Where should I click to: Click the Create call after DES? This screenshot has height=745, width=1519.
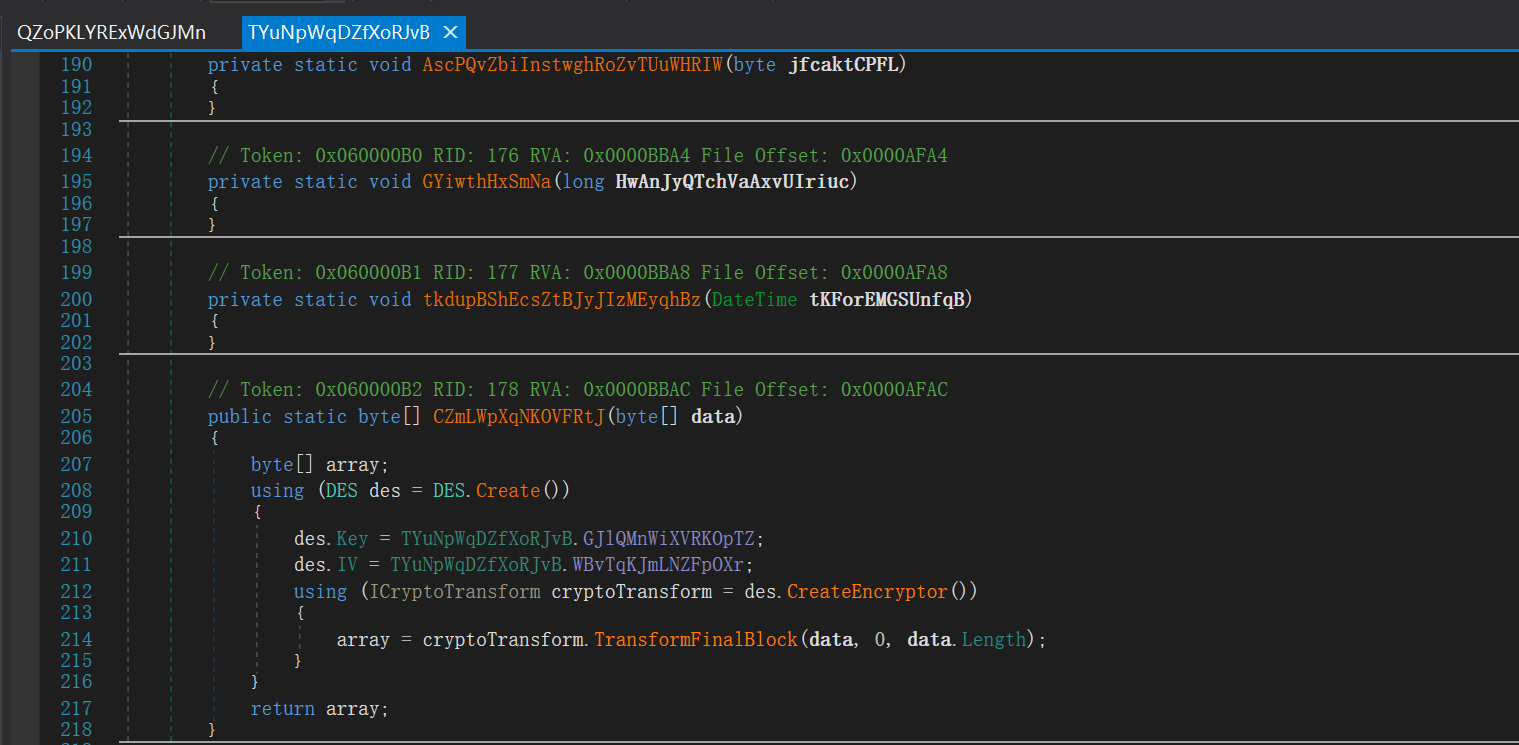(507, 491)
